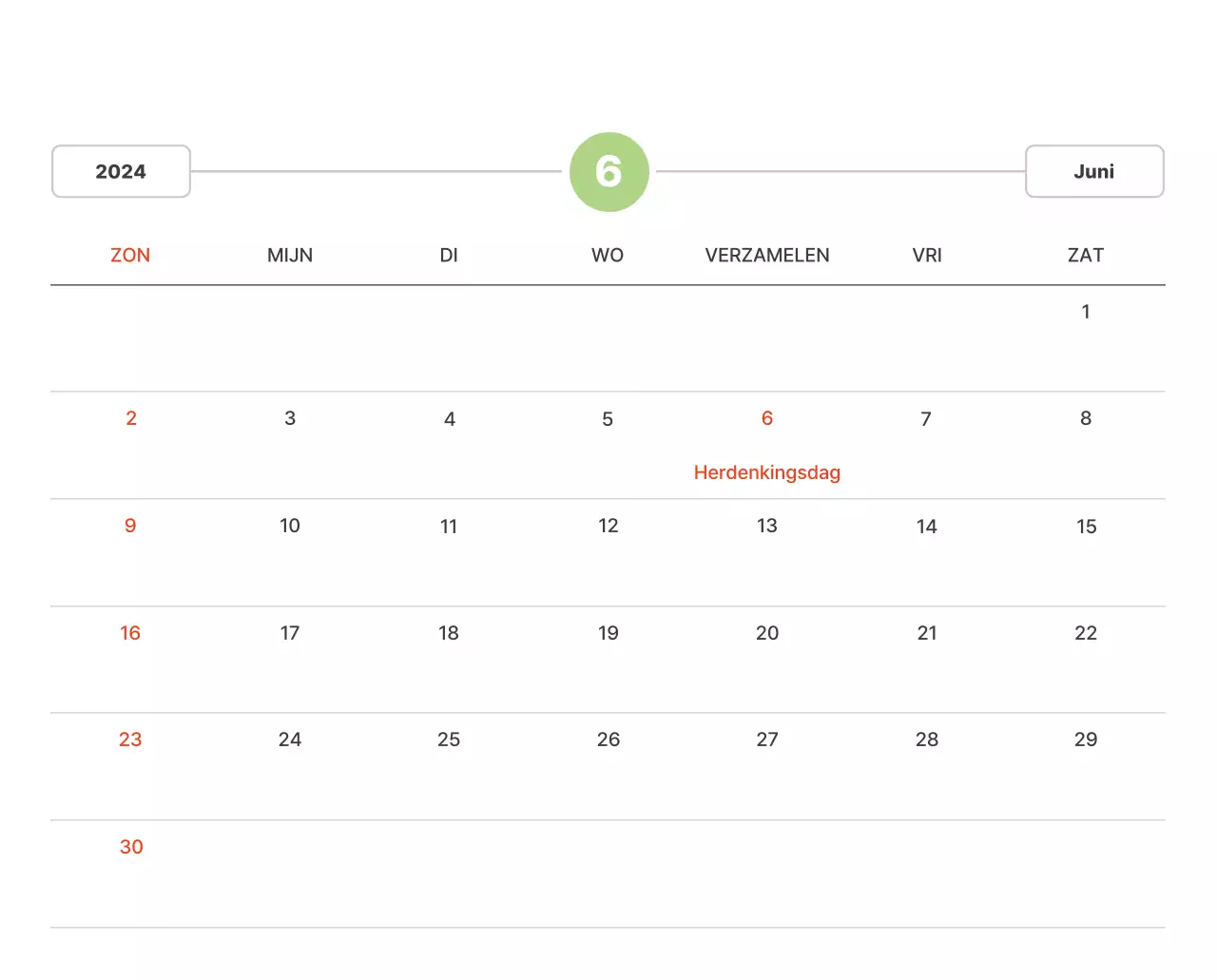The image size is (1217, 980).
Task: Click on day 15
Action: [1086, 527]
